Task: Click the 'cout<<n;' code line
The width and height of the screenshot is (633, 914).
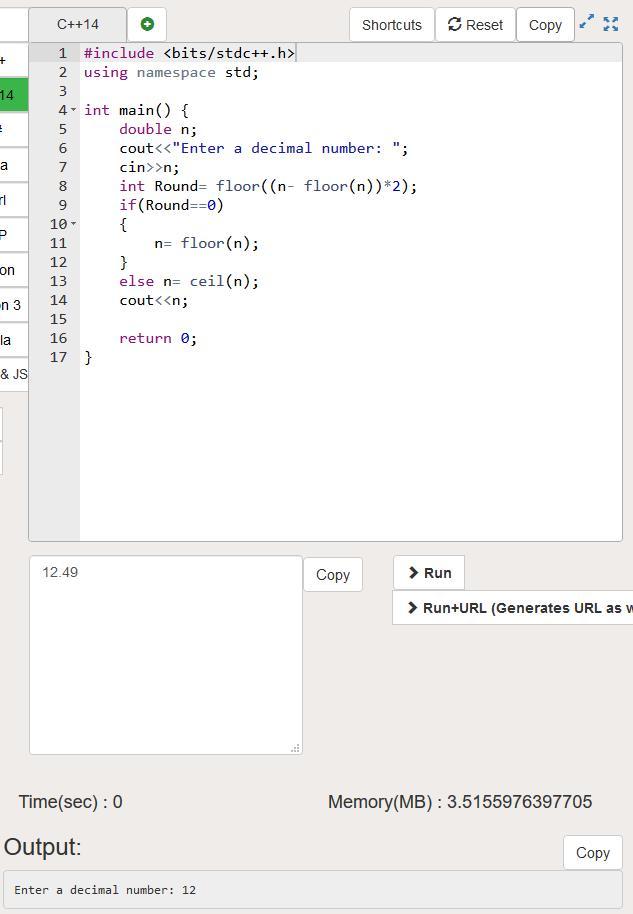Action: (154, 301)
